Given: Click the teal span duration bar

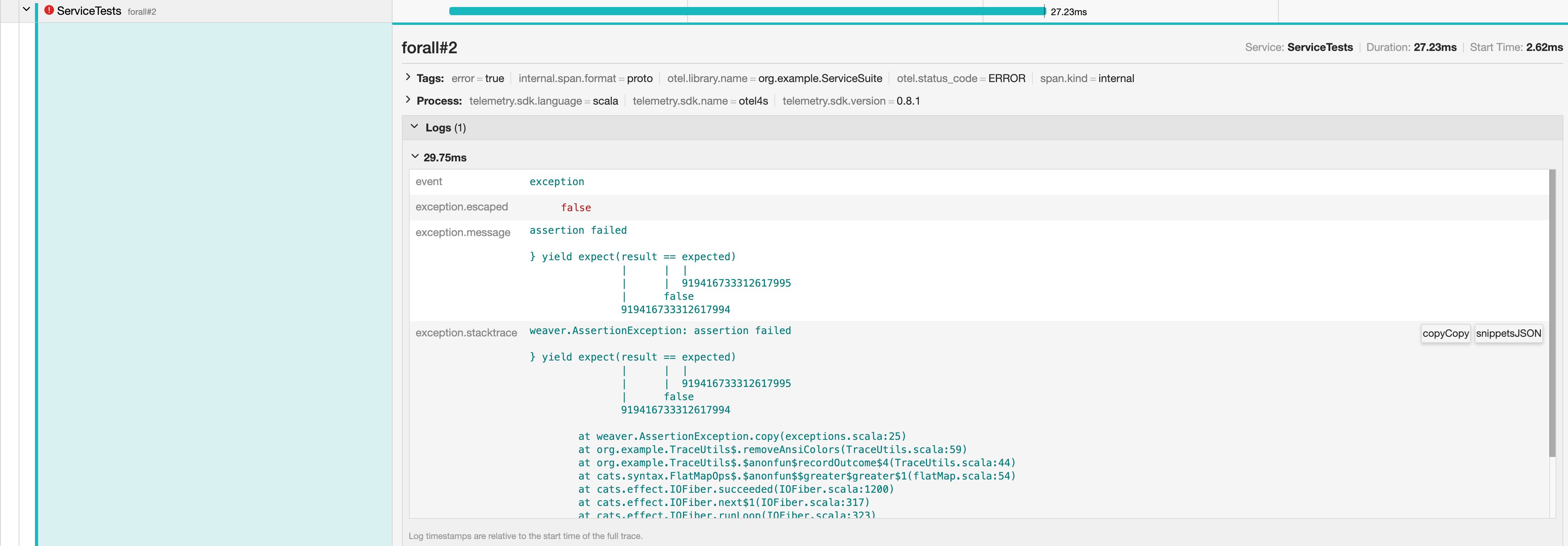Looking at the screenshot, I should (747, 11).
